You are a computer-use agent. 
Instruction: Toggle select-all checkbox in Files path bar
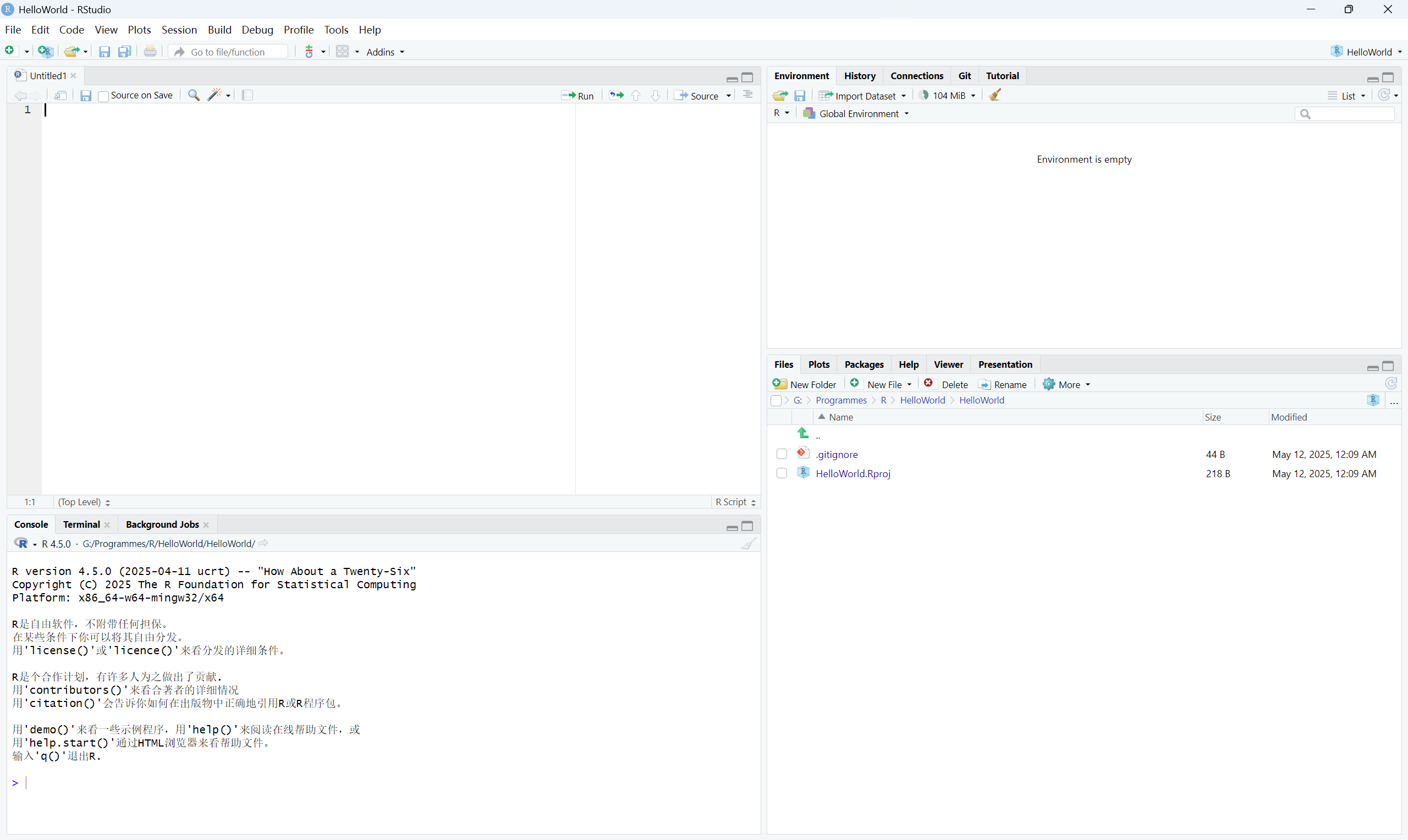[x=776, y=401]
